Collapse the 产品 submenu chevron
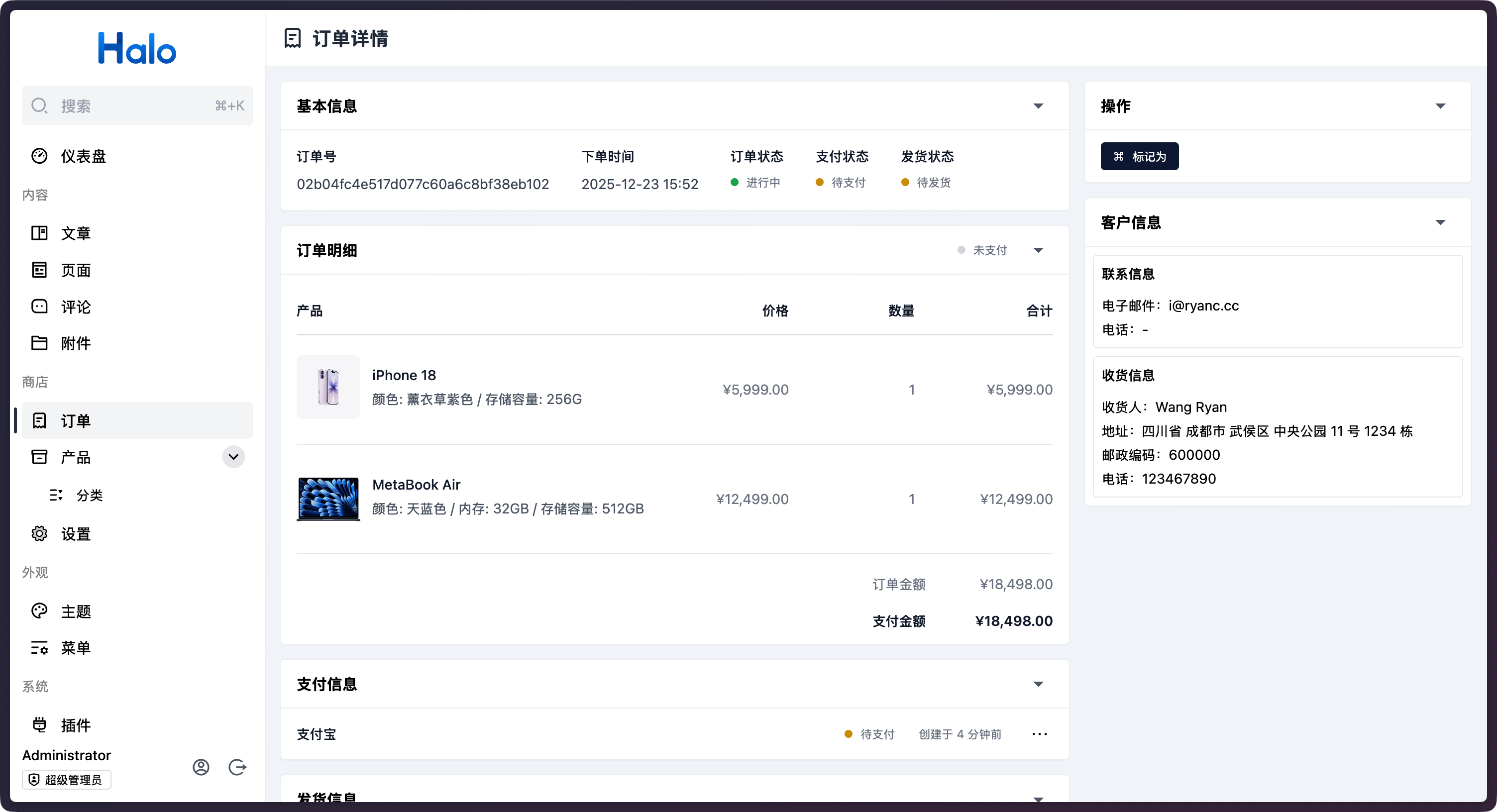 [233, 457]
